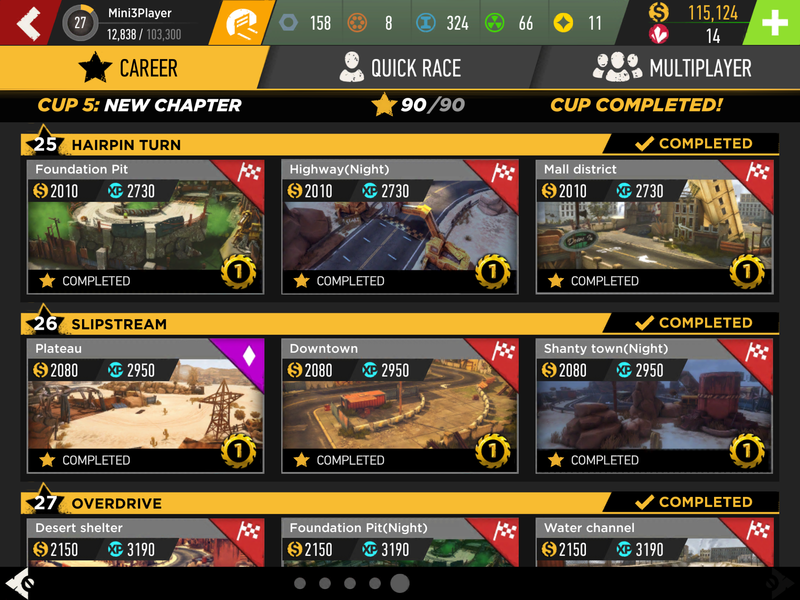Click the gold dollar coin balance icon
800x600 pixels.
coord(659,12)
